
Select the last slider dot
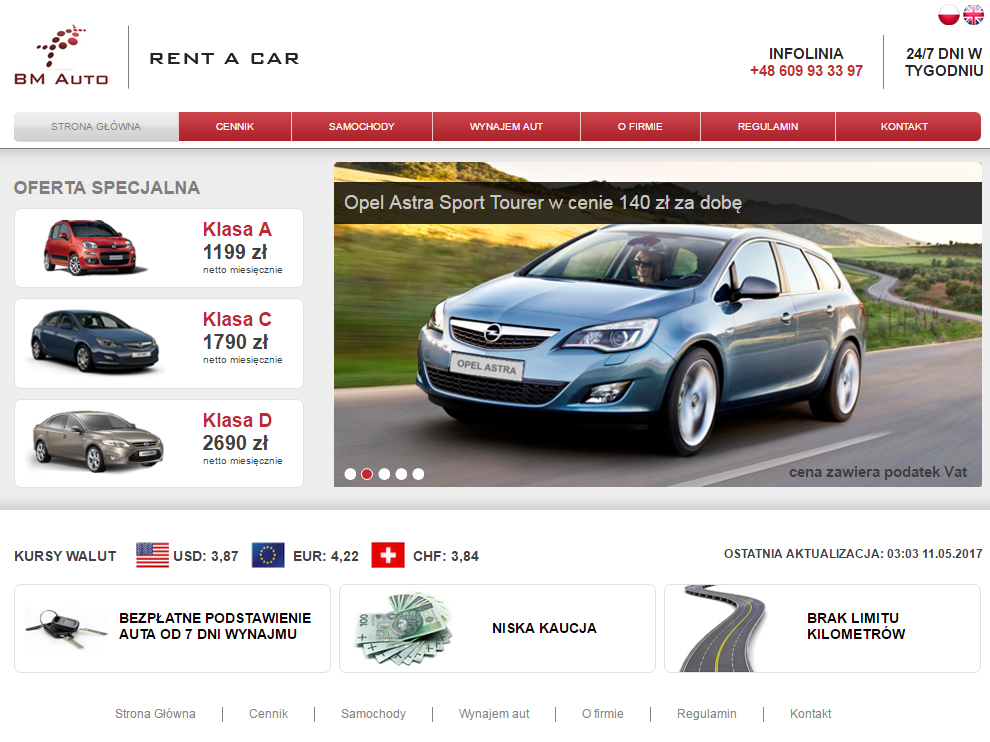(x=418, y=474)
